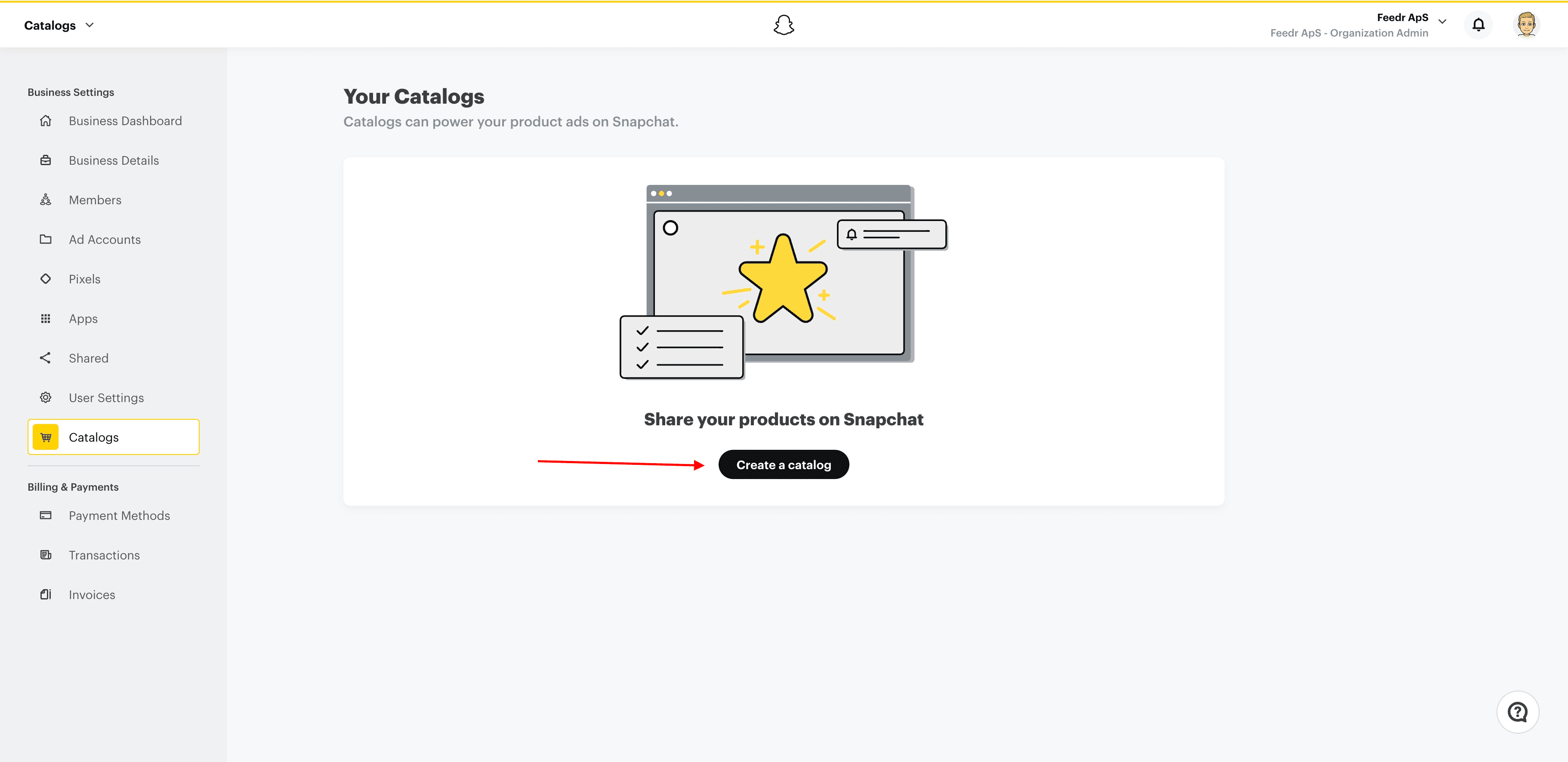This screenshot has height=762, width=1568.
Task: Click the User Settings gear icon
Action: click(x=46, y=397)
